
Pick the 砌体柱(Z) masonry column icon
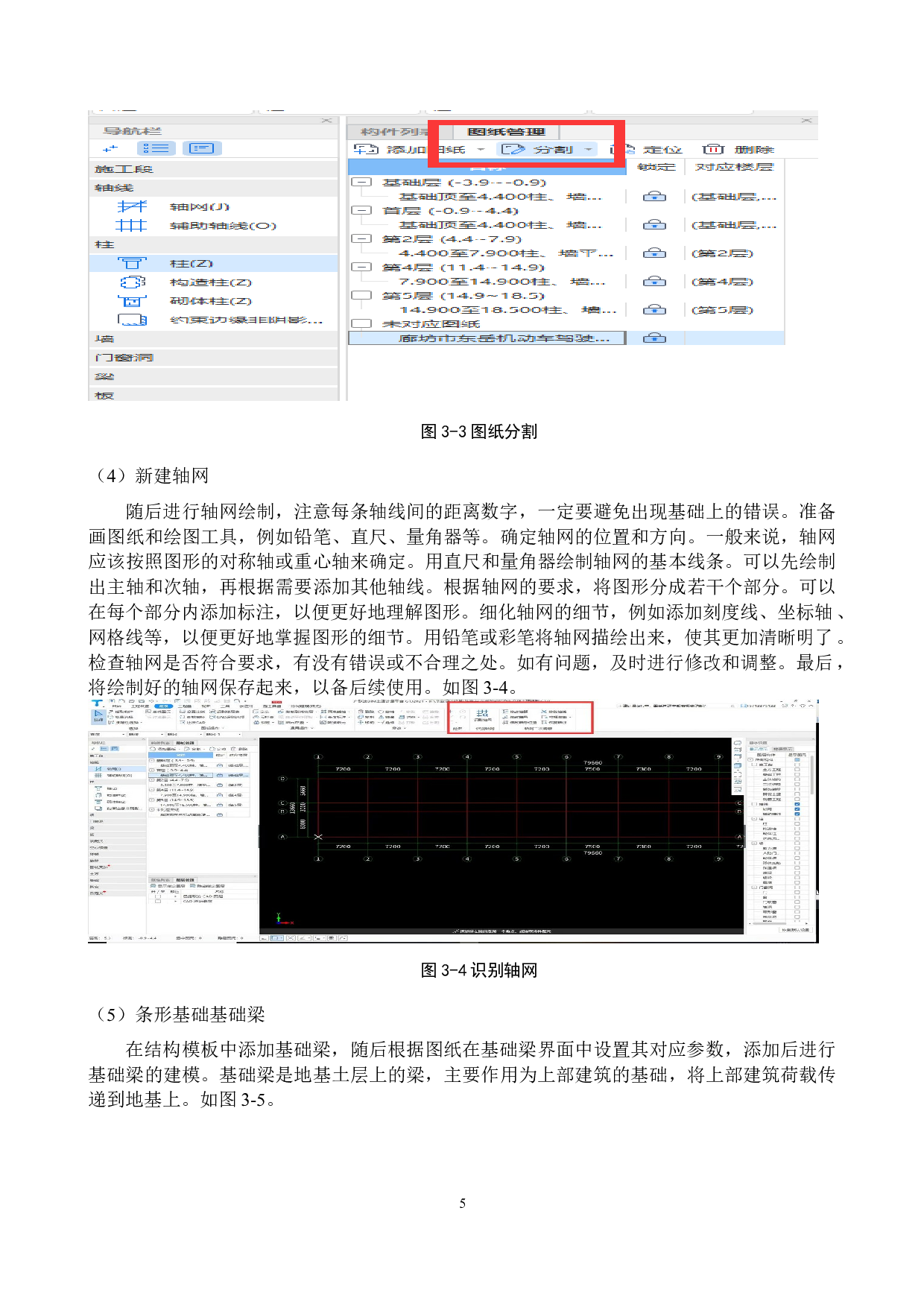[x=132, y=301]
